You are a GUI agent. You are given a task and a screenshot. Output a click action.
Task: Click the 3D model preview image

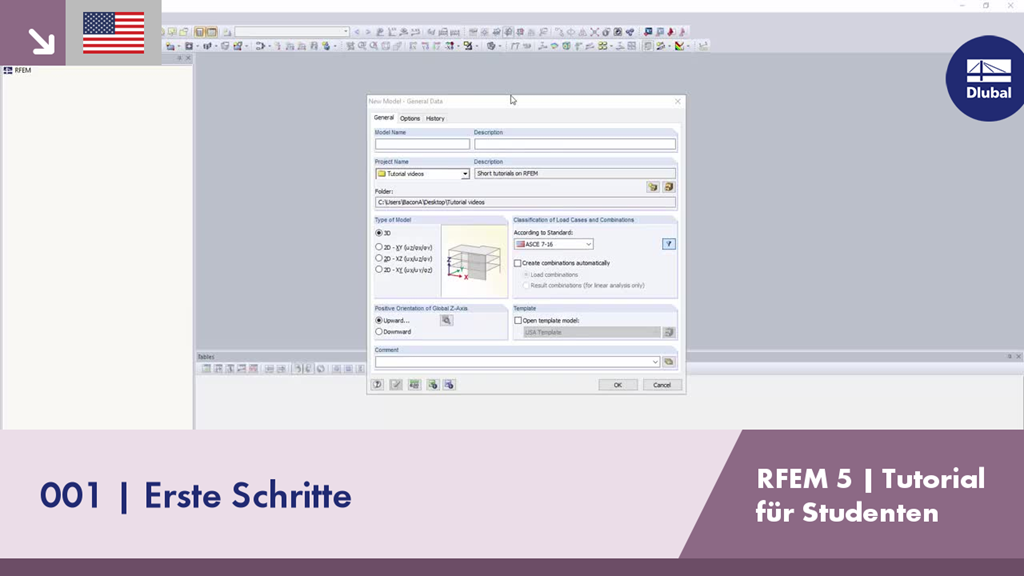[474, 261]
